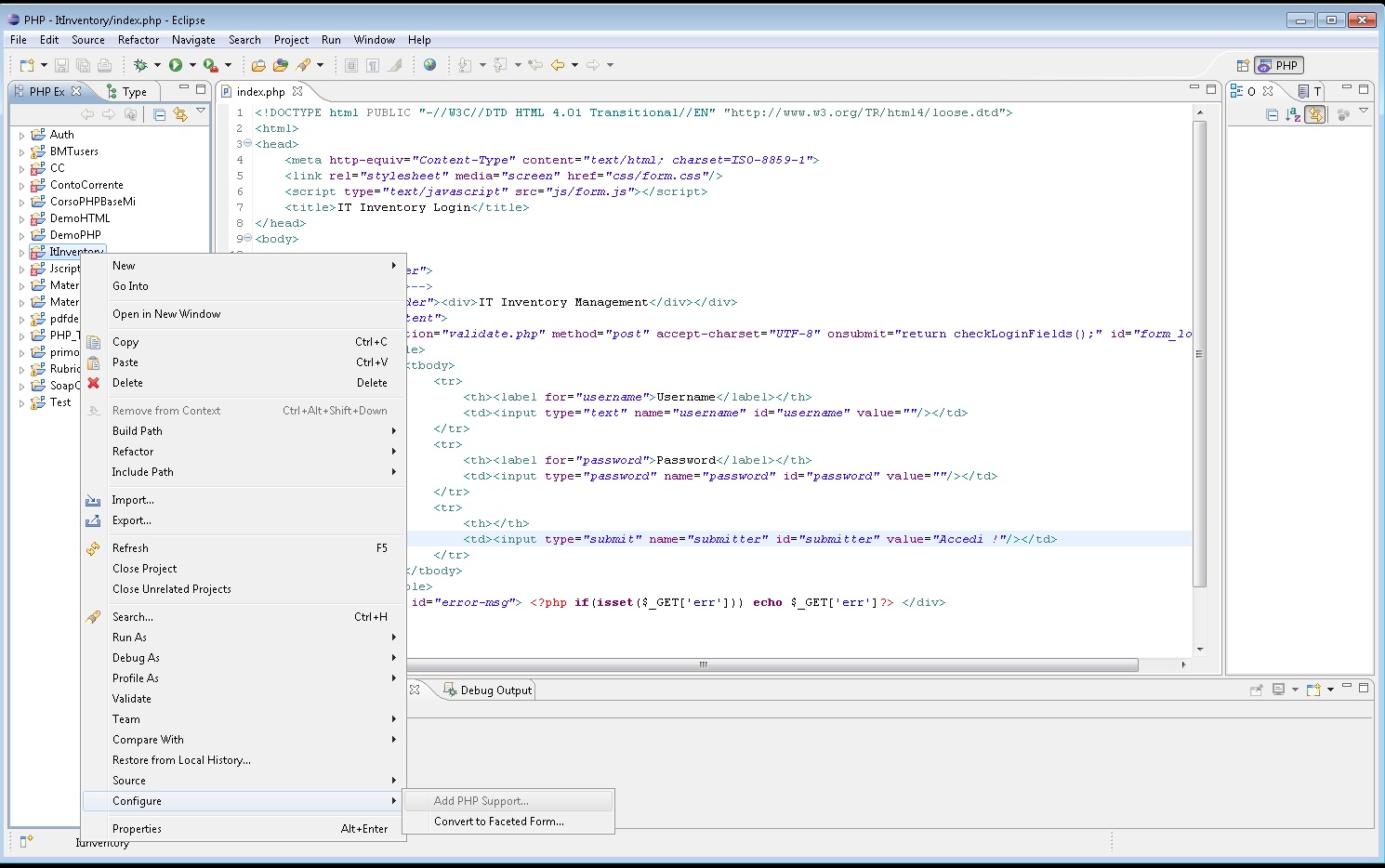Image resolution: width=1385 pixels, height=868 pixels.
Task: Collapse the head tag fold marker
Action: click(x=247, y=144)
